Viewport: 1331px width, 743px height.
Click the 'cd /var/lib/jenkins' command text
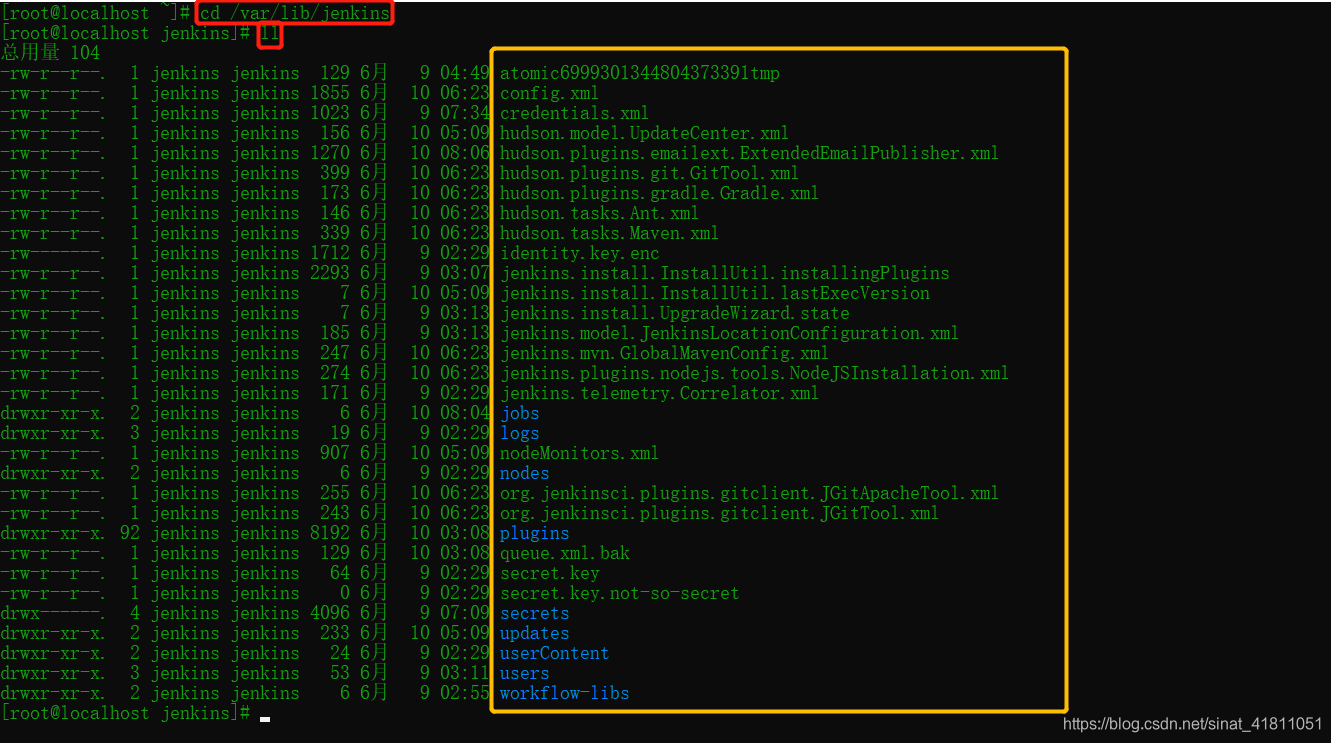pyautogui.click(x=295, y=13)
